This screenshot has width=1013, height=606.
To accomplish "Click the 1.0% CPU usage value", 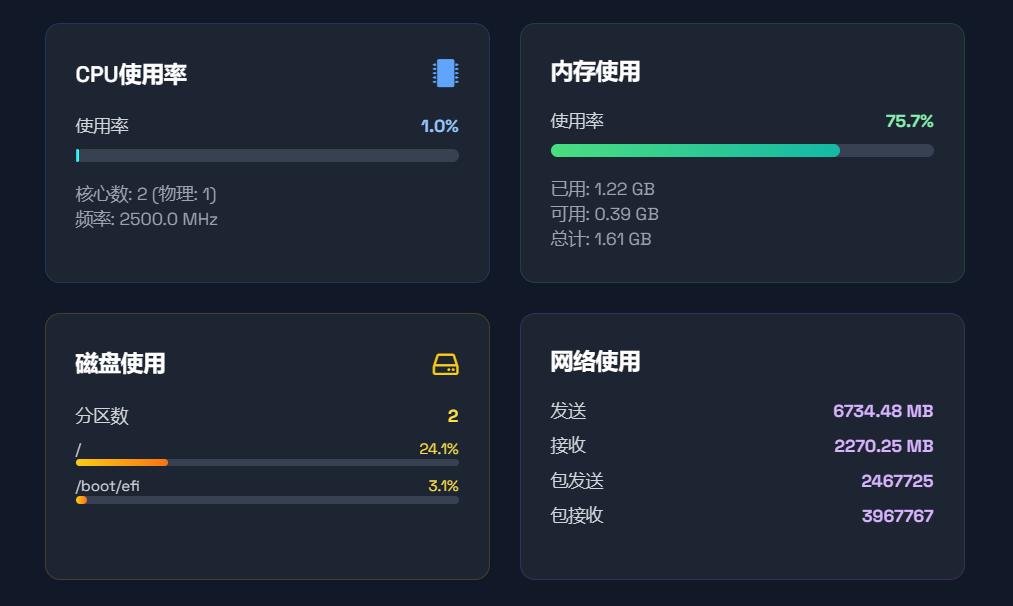I will (440, 126).
